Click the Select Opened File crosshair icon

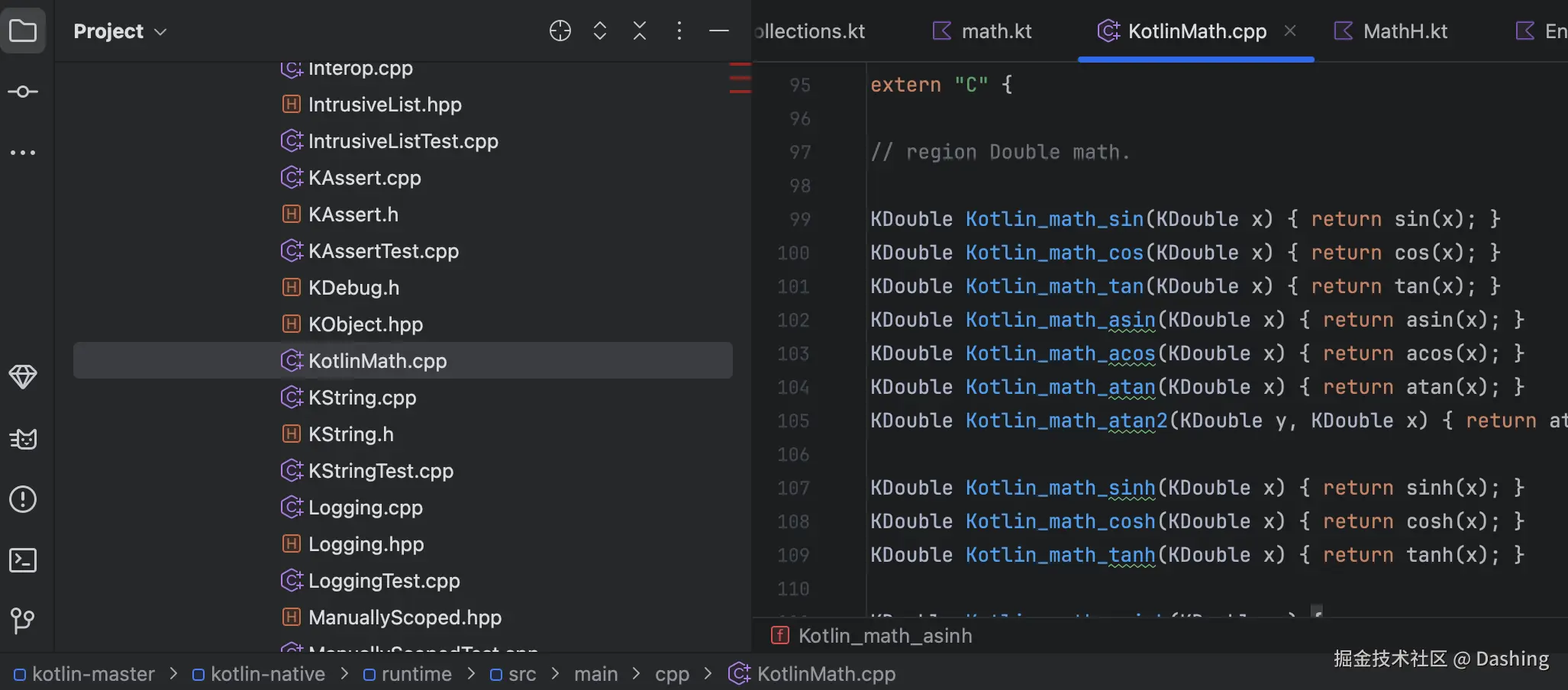(560, 31)
